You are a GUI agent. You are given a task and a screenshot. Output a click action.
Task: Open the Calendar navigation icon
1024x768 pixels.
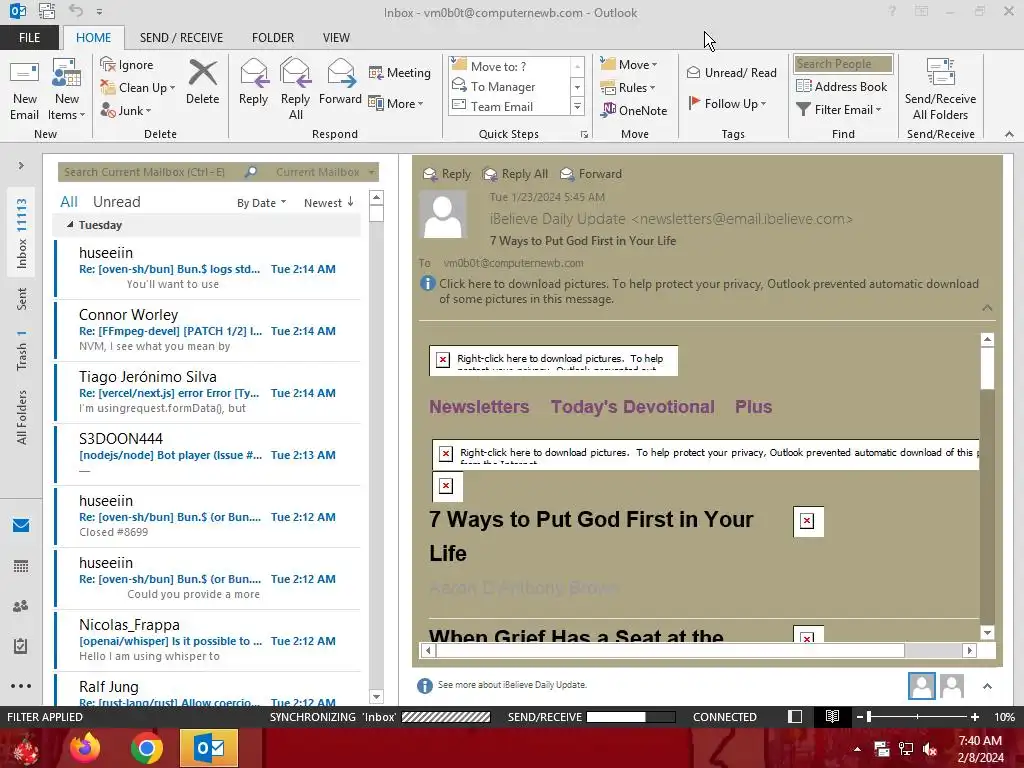tap(21, 566)
